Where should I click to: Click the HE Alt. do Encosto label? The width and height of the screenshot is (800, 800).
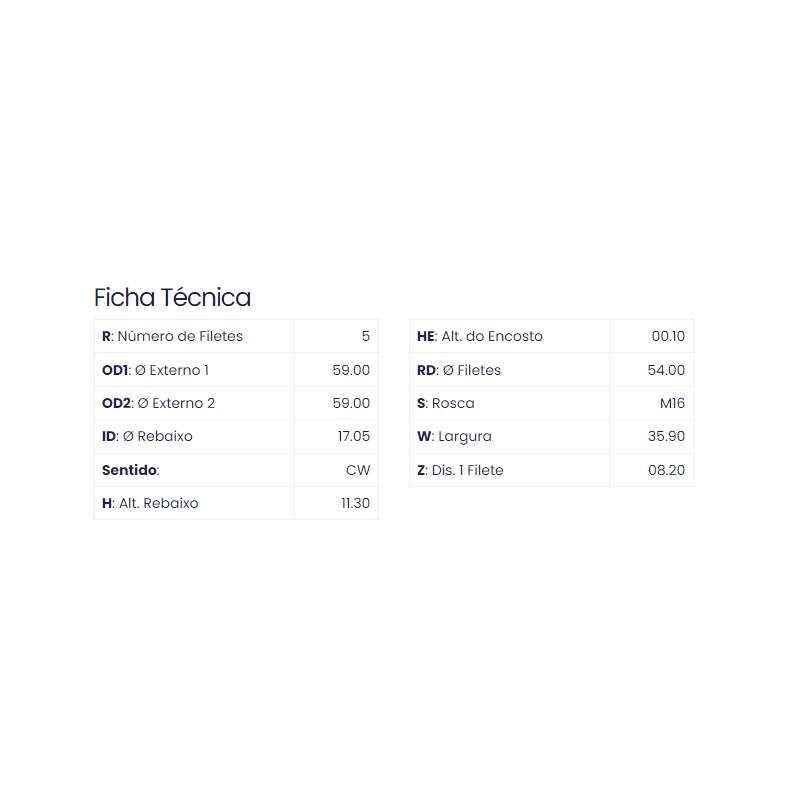(x=480, y=337)
